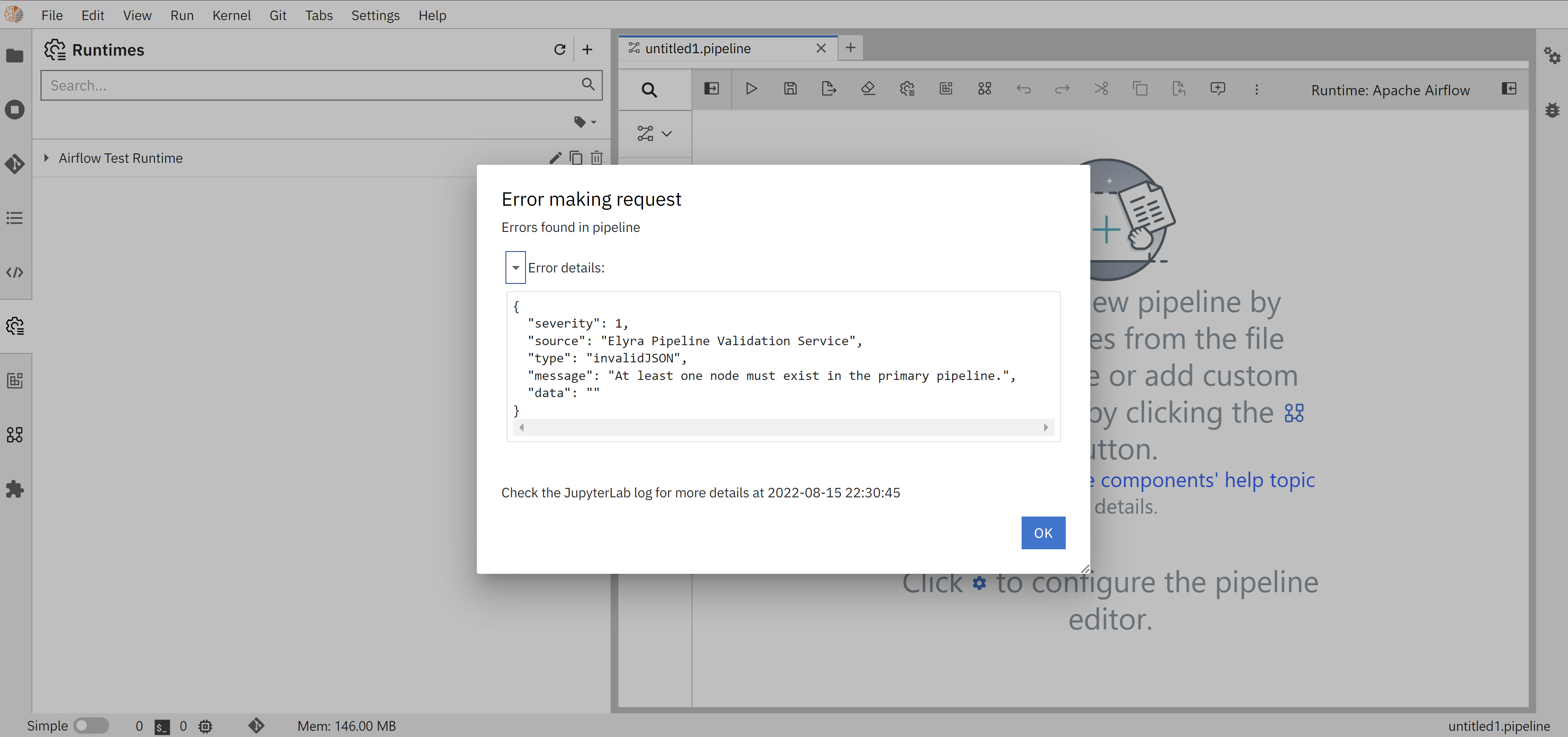The image size is (1568, 737).
Task: Select the untitled1.pipeline tab
Action: pos(698,48)
